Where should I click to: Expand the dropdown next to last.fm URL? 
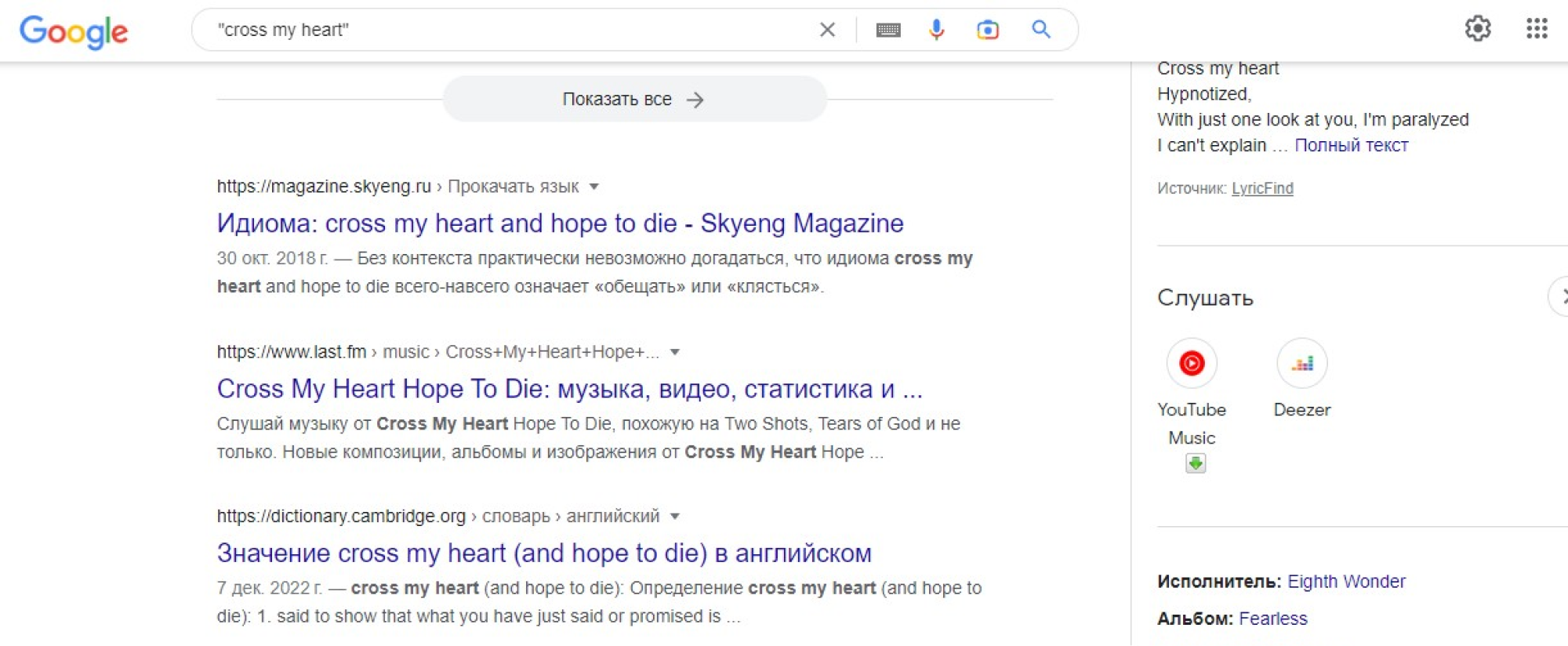pos(674,352)
